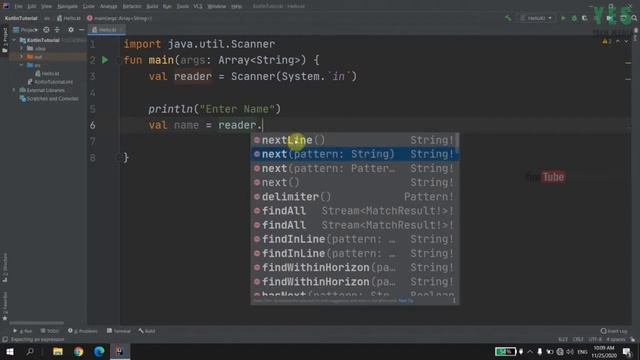Click Run with Coverage icon in toolbar
This screenshot has width=640, height=360.
(585, 18)
